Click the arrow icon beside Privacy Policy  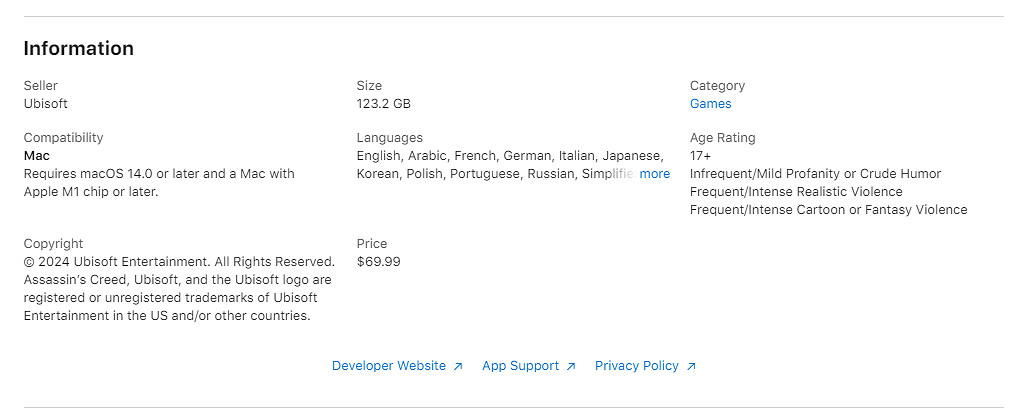click(691, 367)
